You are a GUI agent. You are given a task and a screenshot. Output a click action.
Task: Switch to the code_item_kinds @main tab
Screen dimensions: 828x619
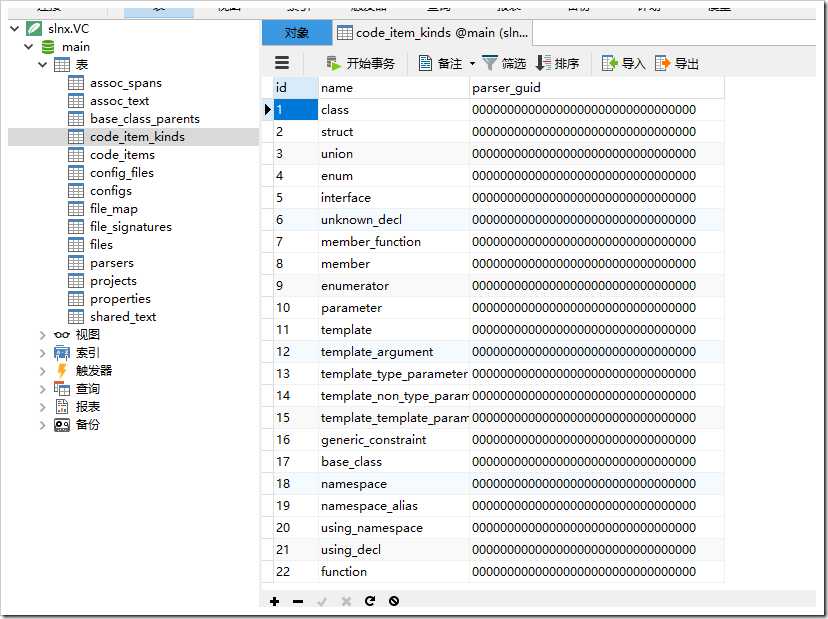[x=432, y=33]
